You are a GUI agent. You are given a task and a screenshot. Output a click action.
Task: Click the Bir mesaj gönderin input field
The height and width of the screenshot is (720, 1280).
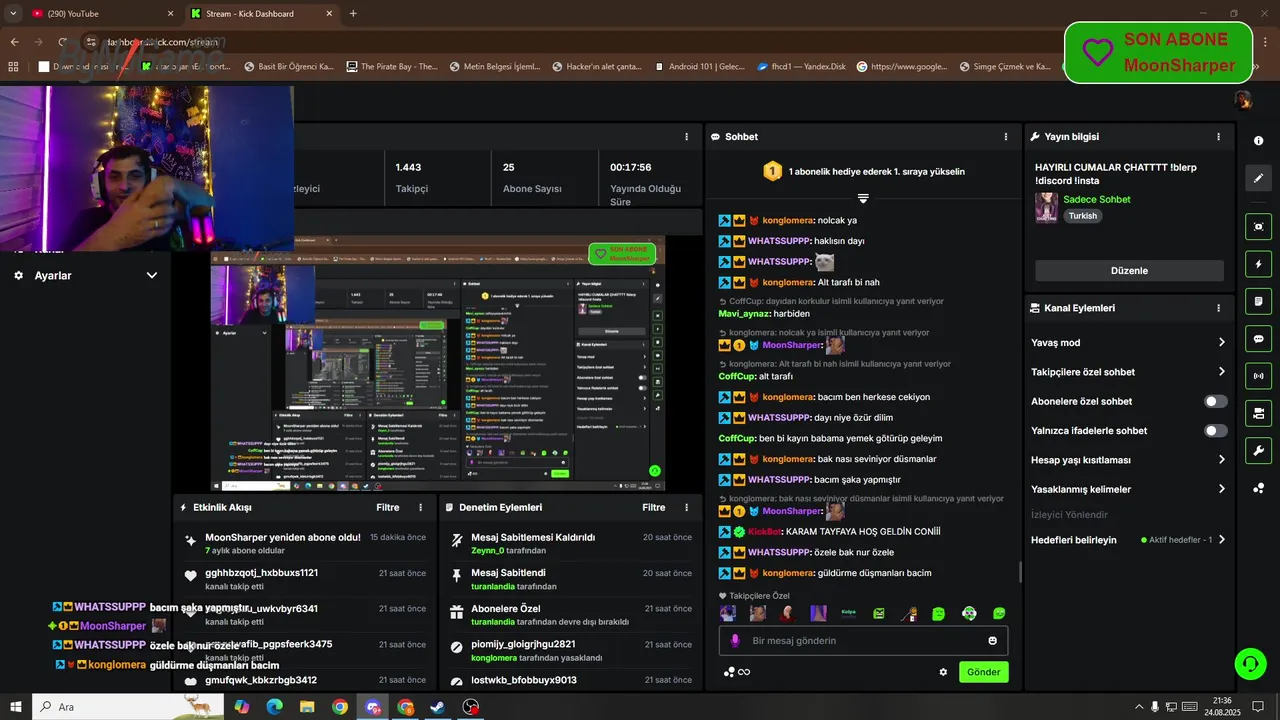(863, 641)
